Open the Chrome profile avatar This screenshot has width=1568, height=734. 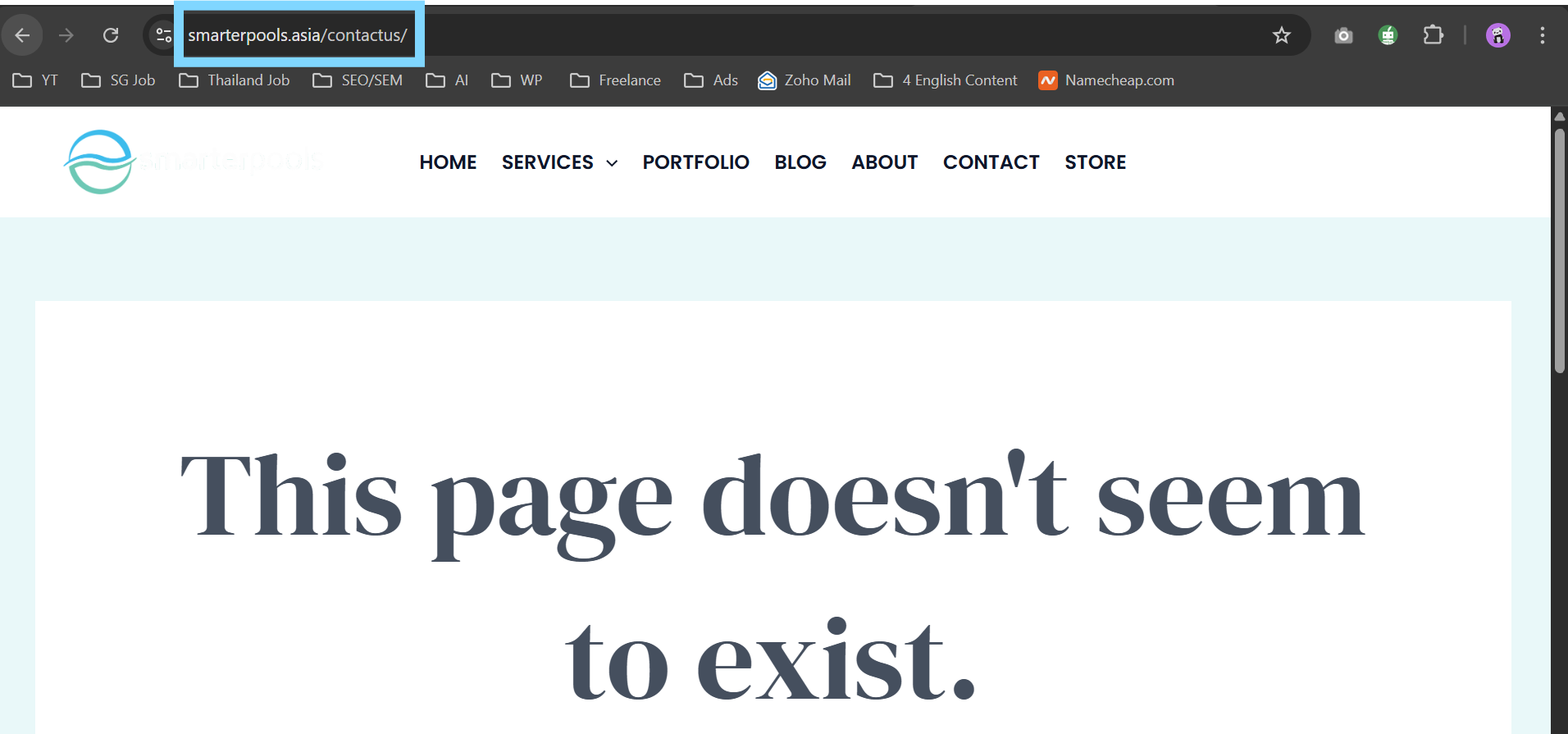click(1497, 35)
